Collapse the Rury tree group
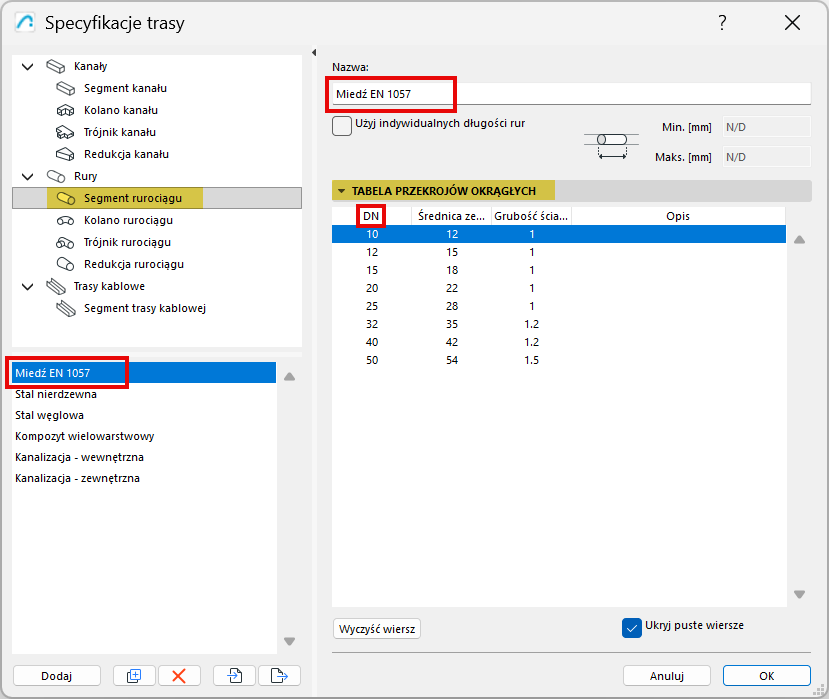Viewport: 829px width, 699px height. pyautogui.click(x=27, y=177)
